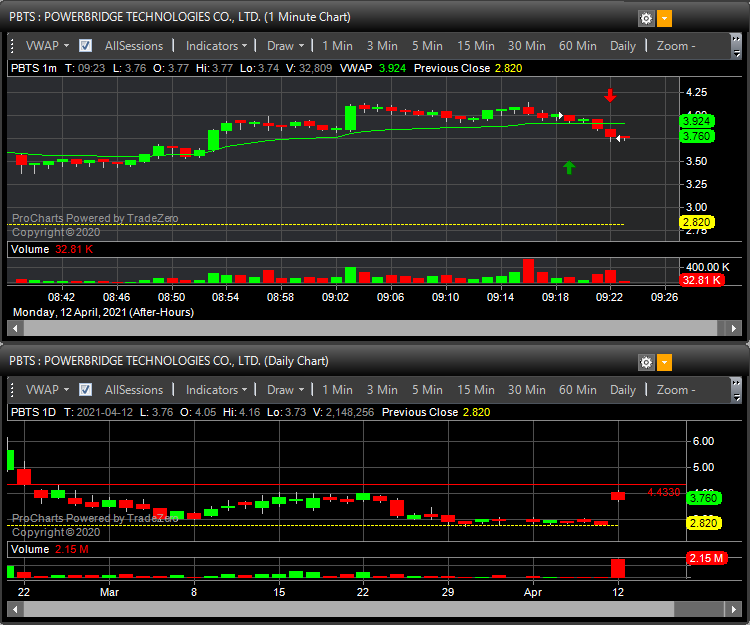Click red down arrow marker on minute chart
This screenshot has height=625, width=750.
point(610,96)
